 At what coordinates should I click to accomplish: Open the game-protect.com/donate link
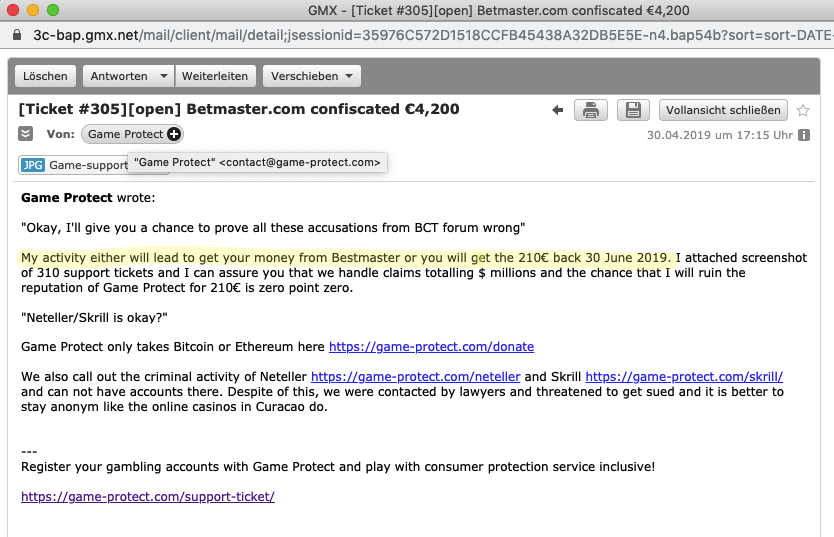coord(431,347)
